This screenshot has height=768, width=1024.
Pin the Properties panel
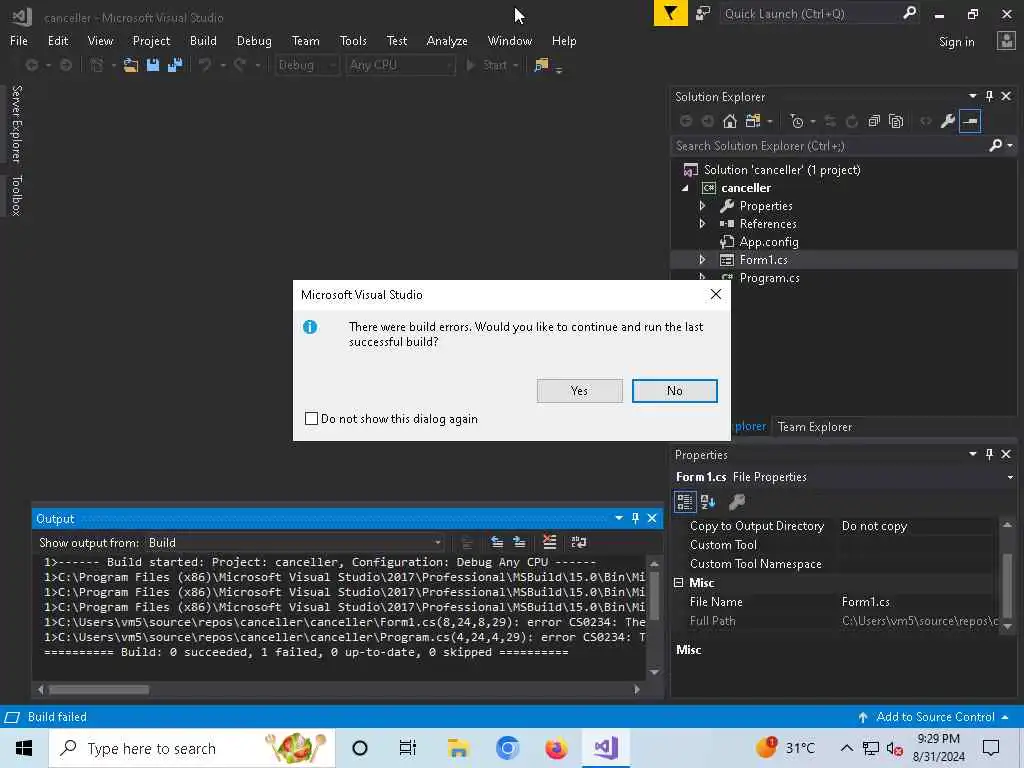click(x=989, y=454)
